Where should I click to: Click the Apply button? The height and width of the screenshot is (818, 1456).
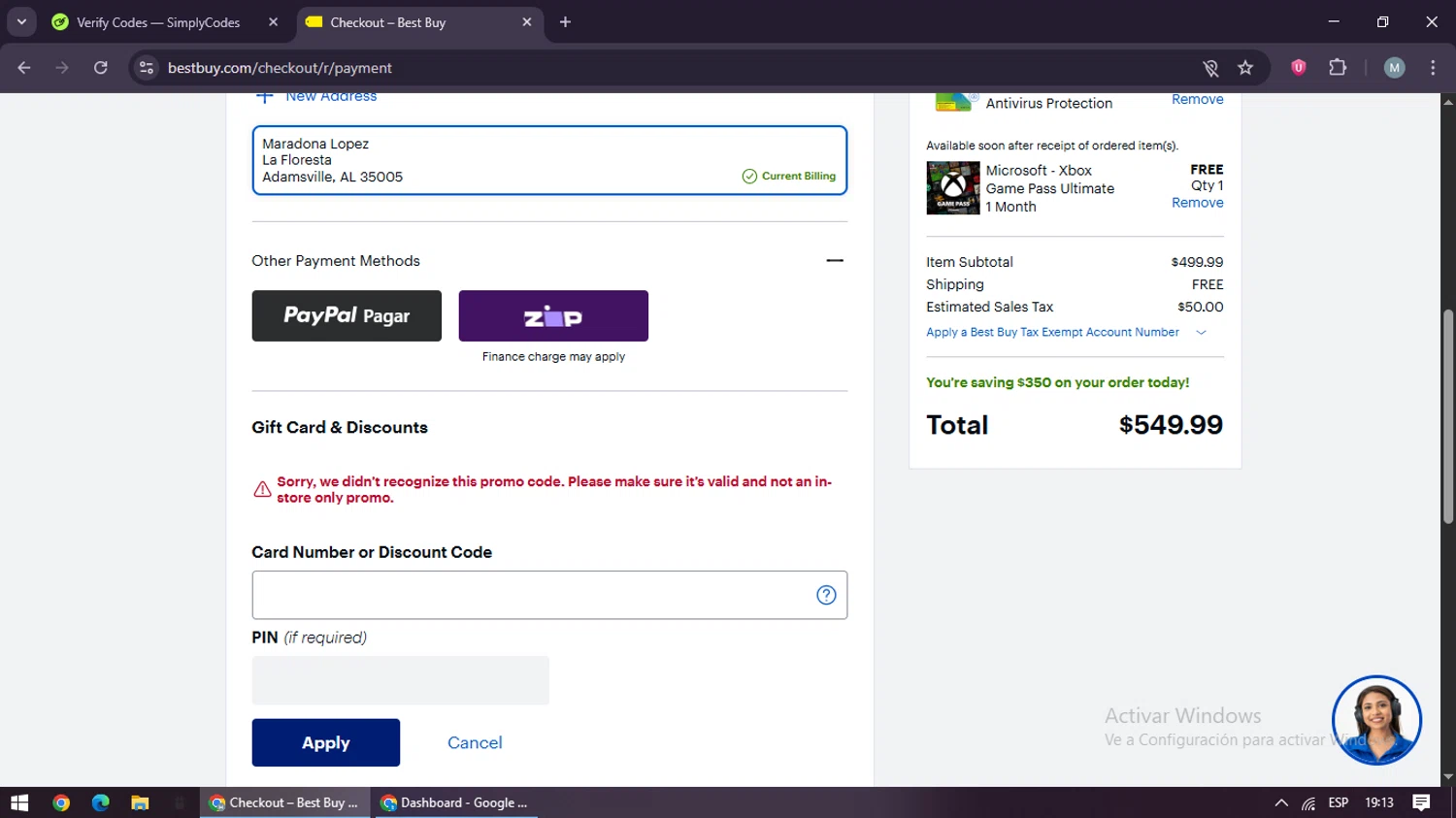coord(325,742)
